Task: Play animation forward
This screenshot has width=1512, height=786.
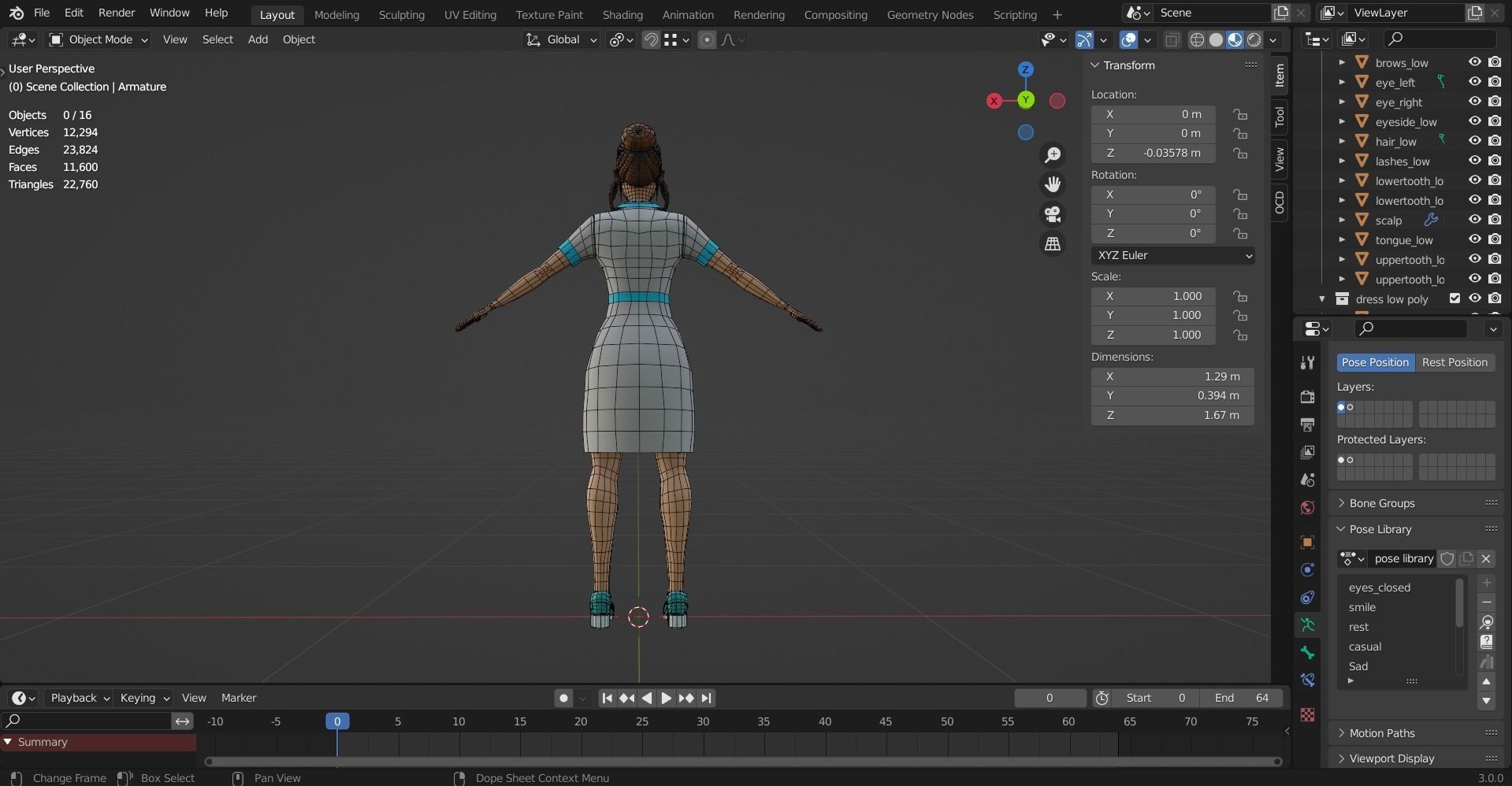Action: pos(666,698)
